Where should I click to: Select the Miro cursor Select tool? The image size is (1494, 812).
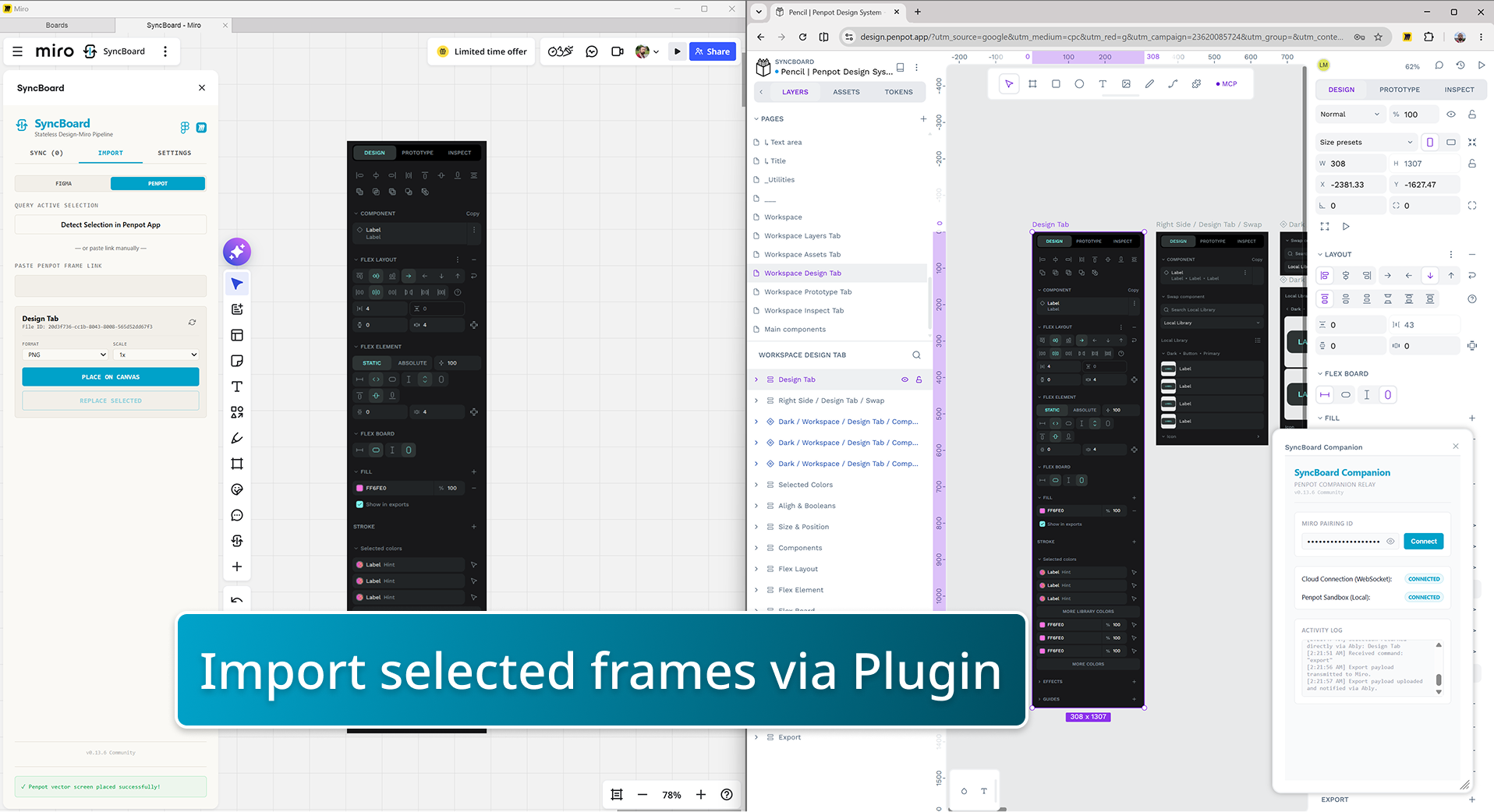237,284
